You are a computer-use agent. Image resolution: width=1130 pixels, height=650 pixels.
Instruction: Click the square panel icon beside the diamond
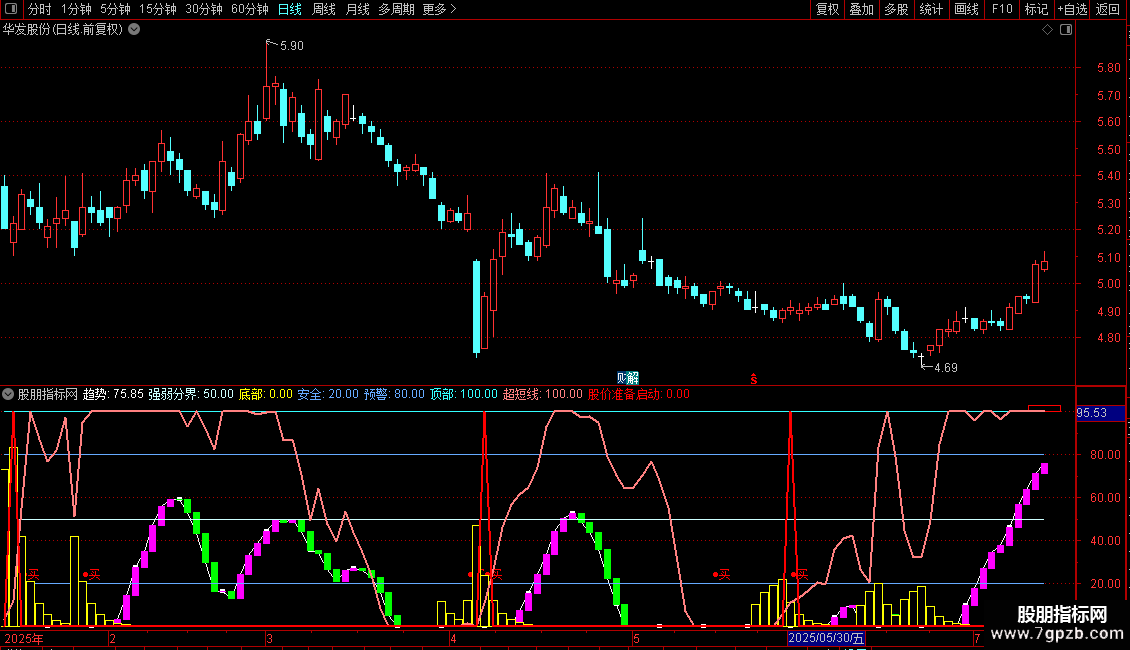[x=1066, y=30]
